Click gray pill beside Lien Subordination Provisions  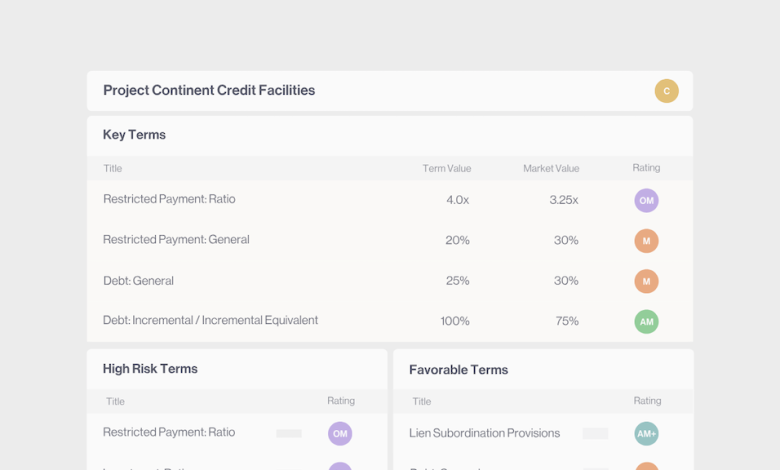[x=595, y=434]
